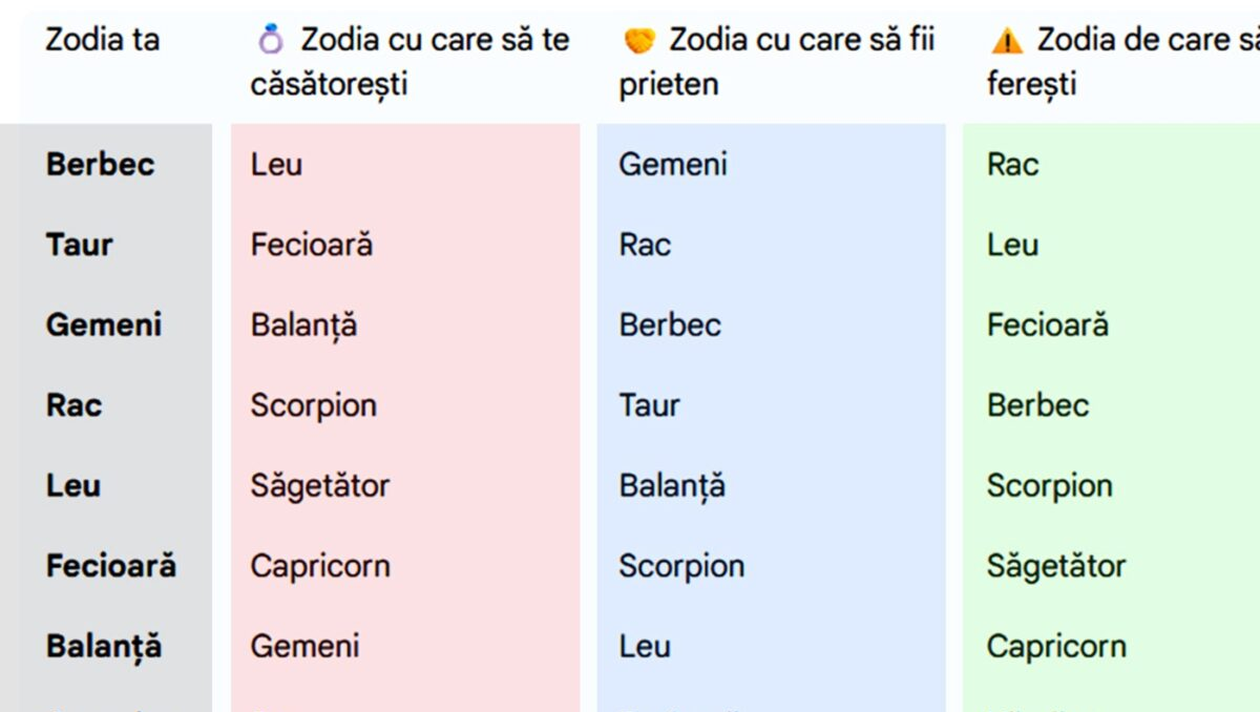1260x712 pixels.
Task: Click Taur in the blue friendship column
Action: pos(649,405)
